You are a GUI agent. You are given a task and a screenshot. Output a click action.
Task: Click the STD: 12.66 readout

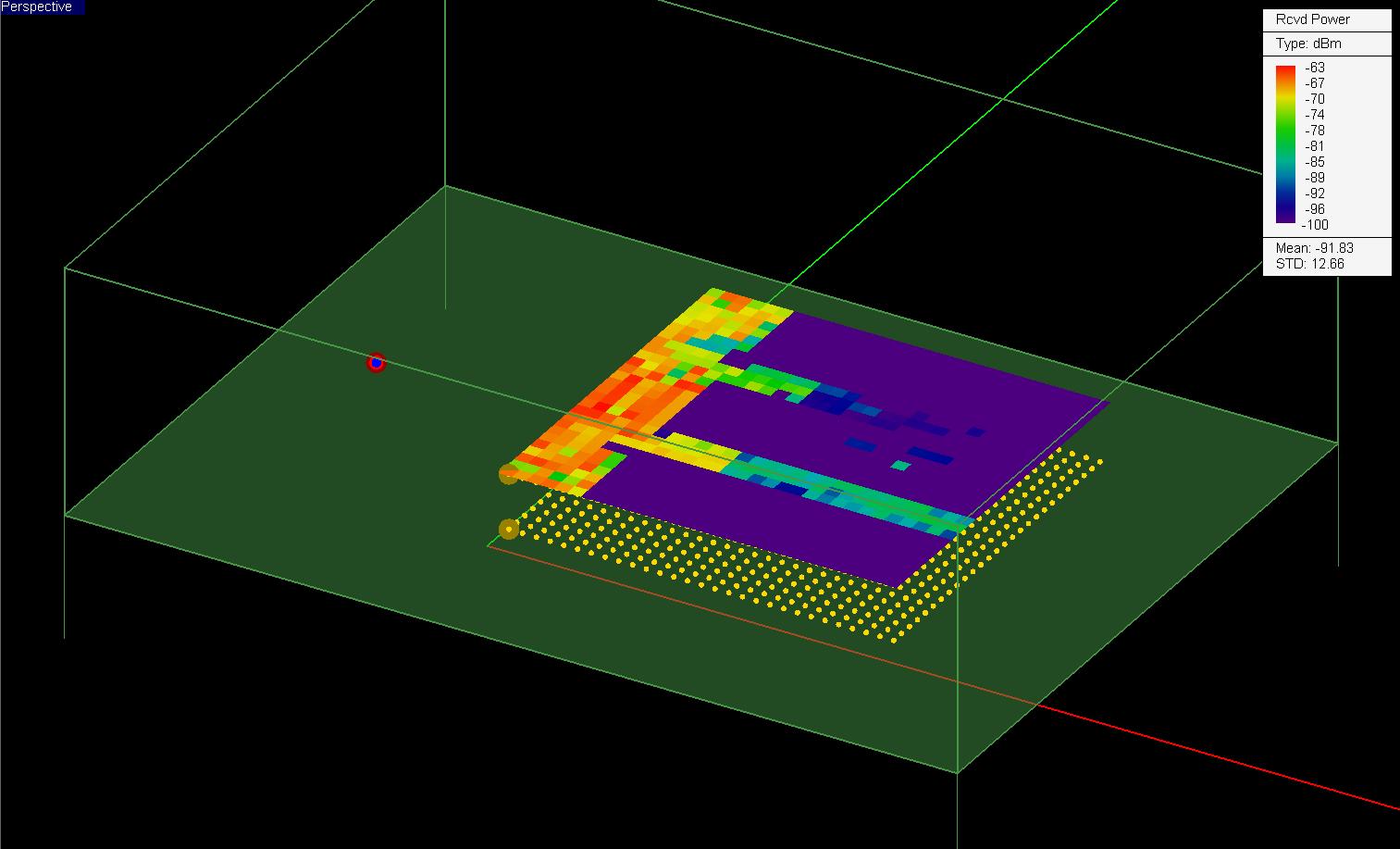(1309, 264)
